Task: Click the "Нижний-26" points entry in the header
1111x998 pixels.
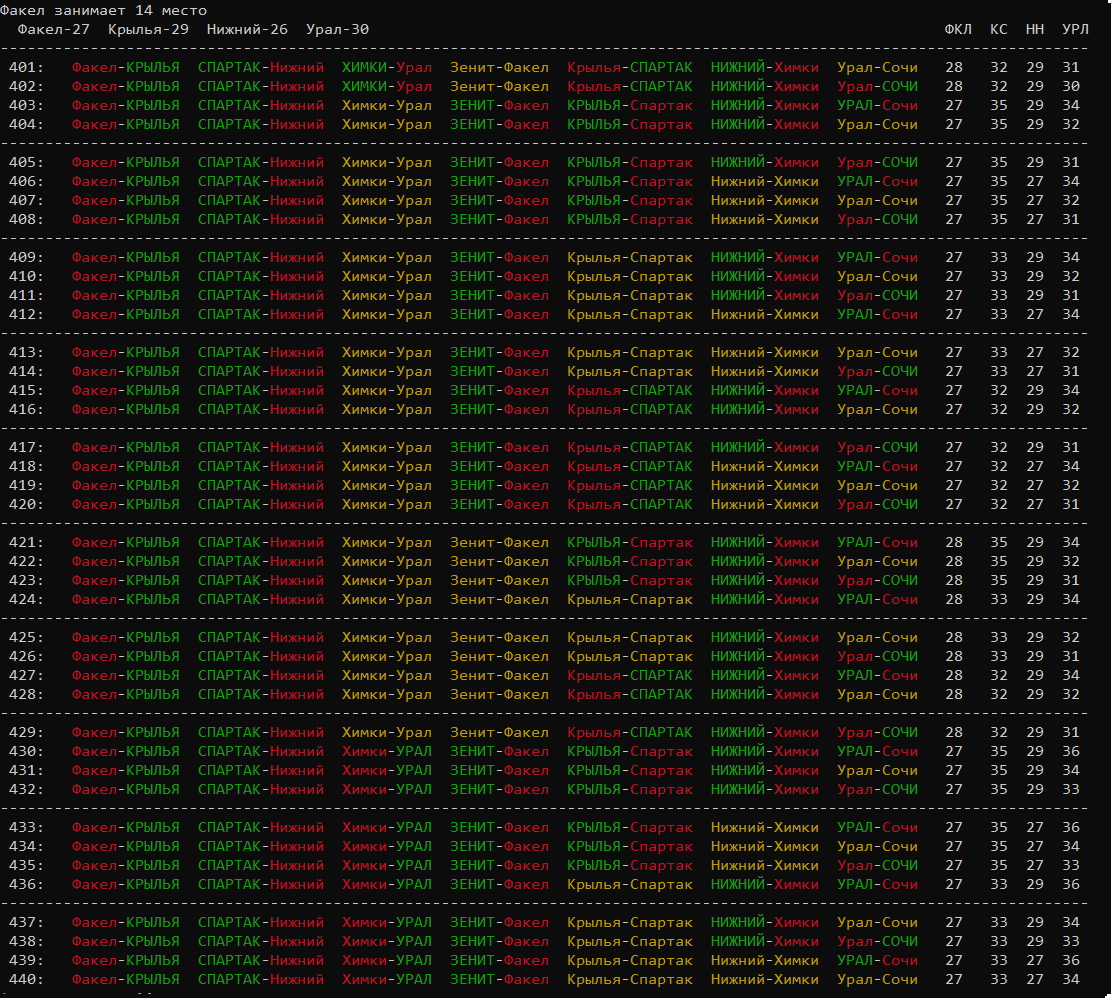Action: (247, 30)
